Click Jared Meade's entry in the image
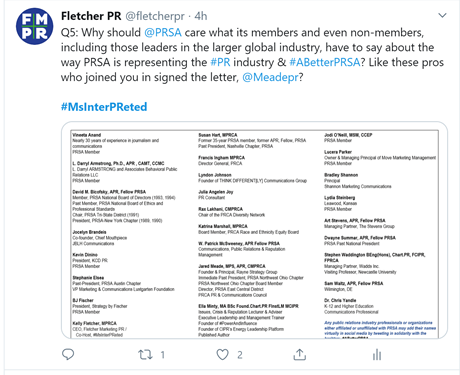The image size is (460, 375). pos(251,280)
